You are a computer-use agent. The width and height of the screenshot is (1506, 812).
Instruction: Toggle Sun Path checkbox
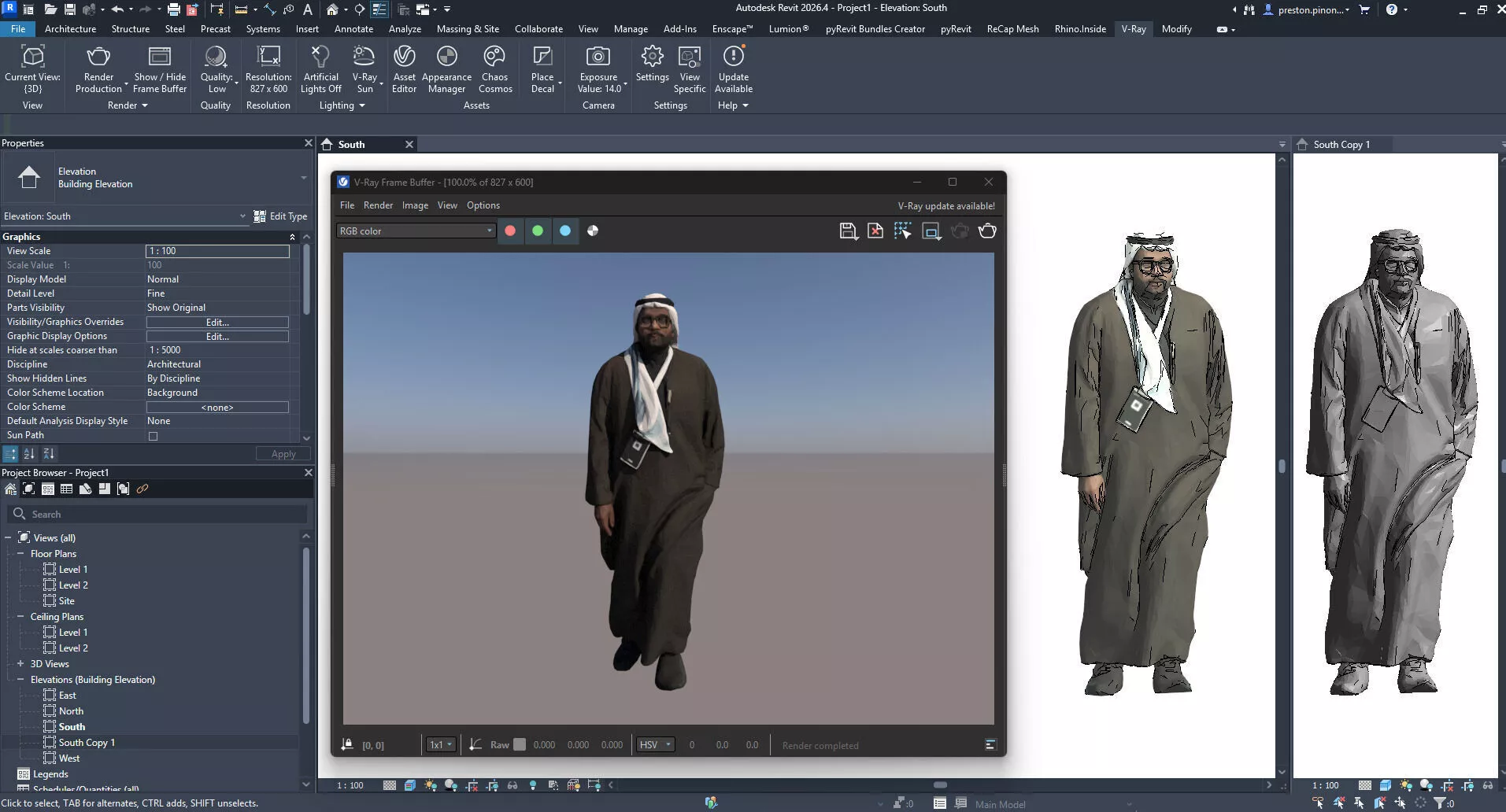click(x=153, y=436)
